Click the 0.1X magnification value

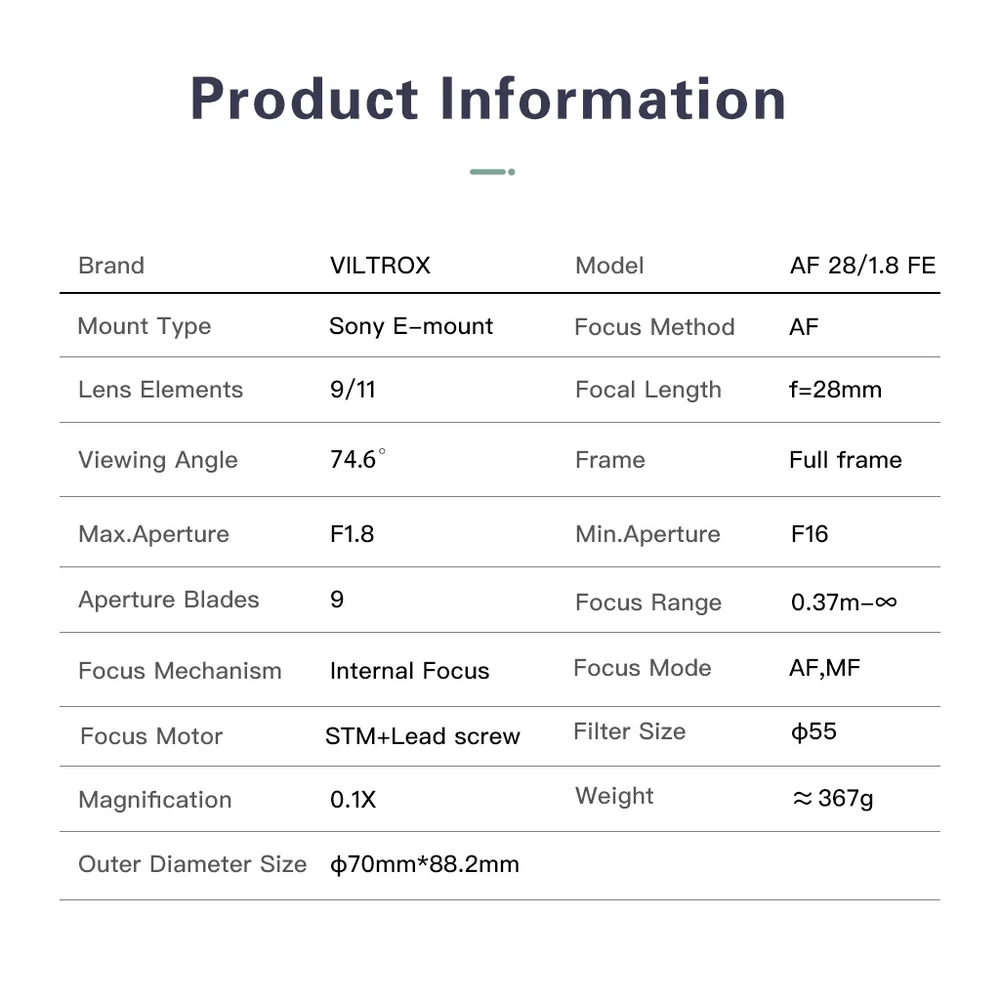point(353,800)
